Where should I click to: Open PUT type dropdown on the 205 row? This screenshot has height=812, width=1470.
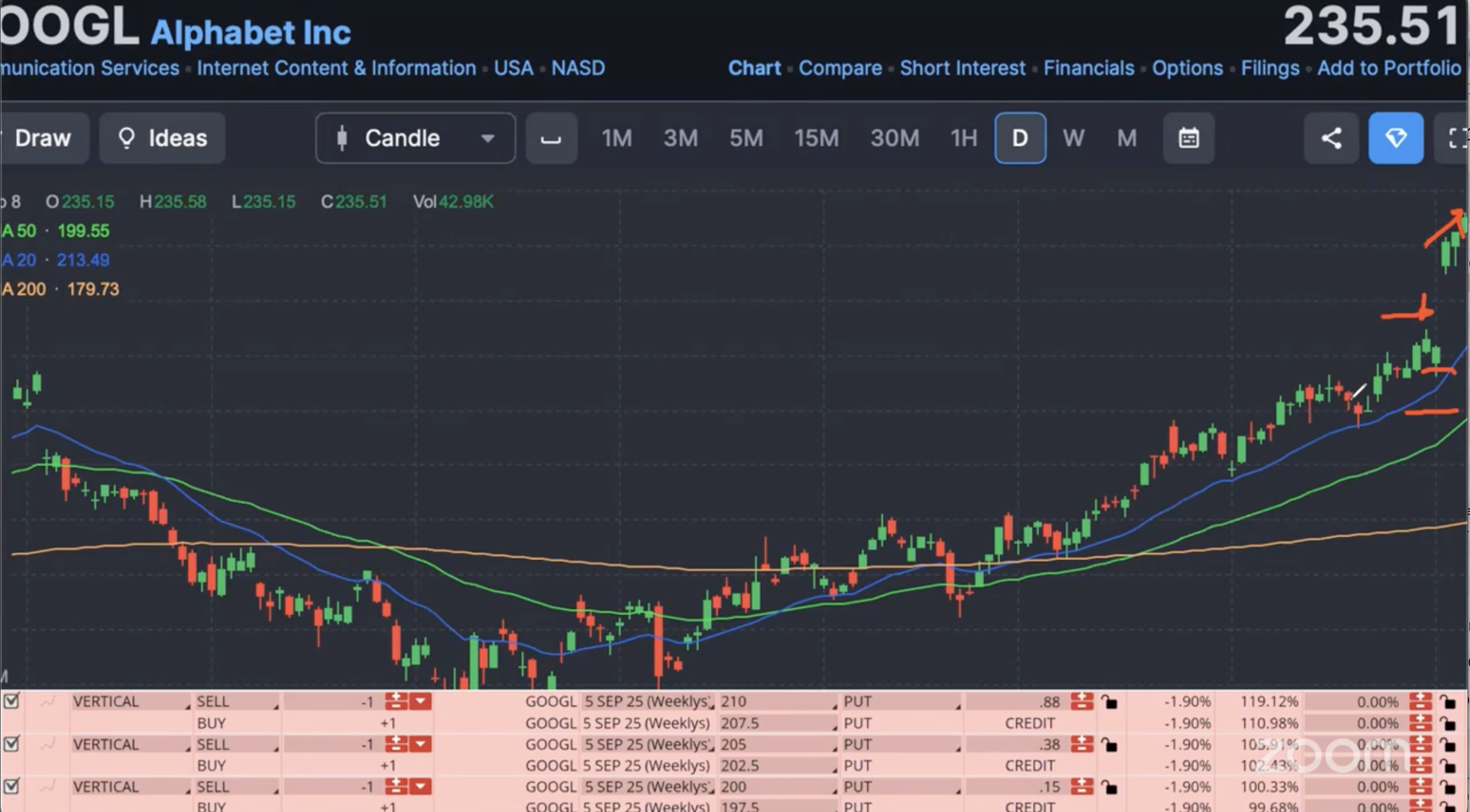[902, 744]
